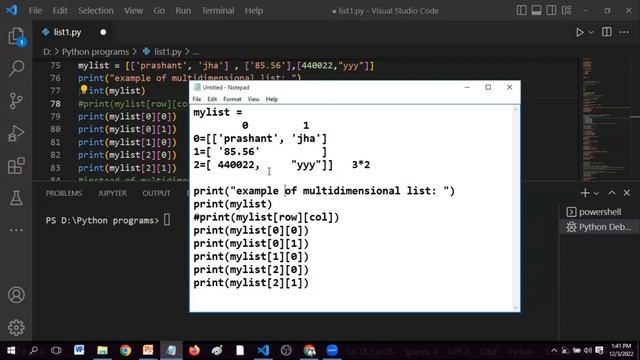The image size is (640, 360).
Task: Click Notepad vertical scrollbar
Action: [516, 208]
